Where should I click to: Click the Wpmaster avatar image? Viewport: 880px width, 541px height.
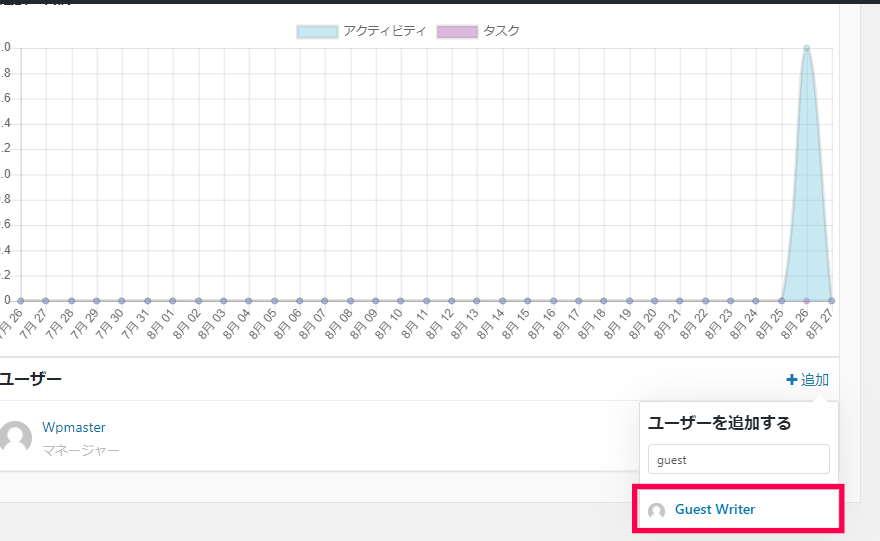click(x=15, y=437)
